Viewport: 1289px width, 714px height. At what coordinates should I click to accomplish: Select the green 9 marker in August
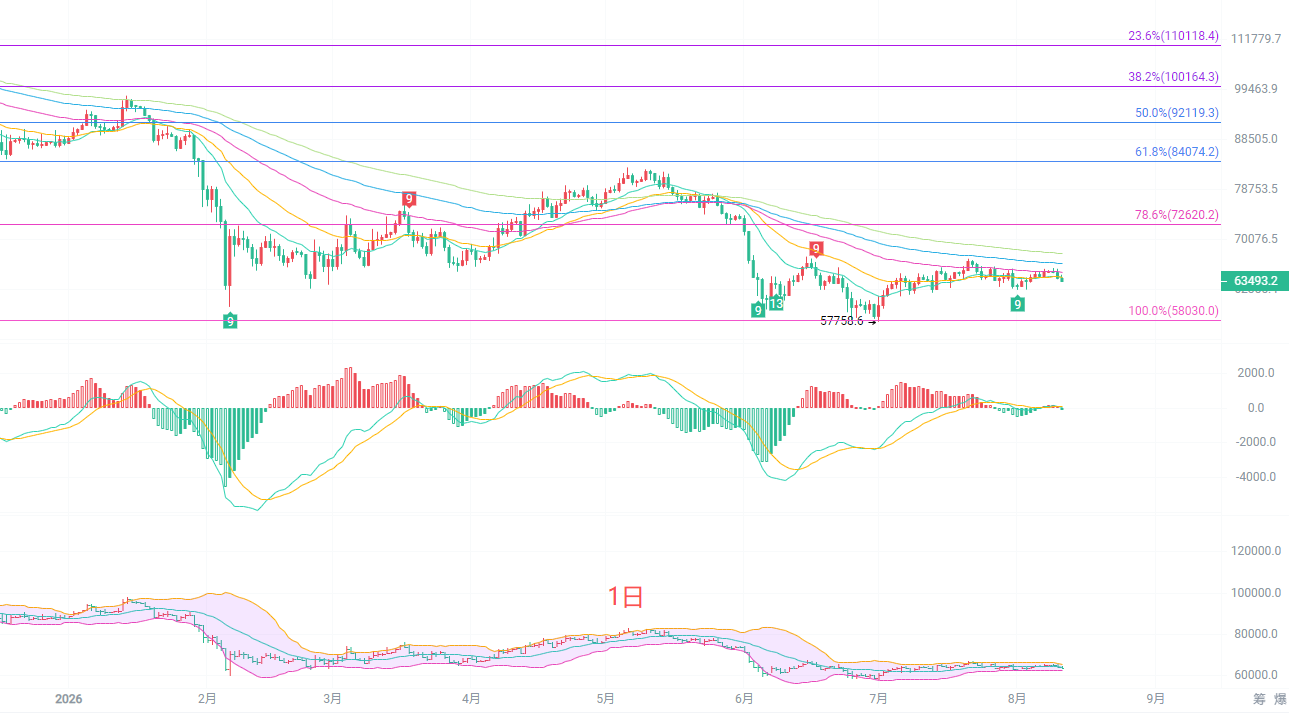(x=1017, y=304)
